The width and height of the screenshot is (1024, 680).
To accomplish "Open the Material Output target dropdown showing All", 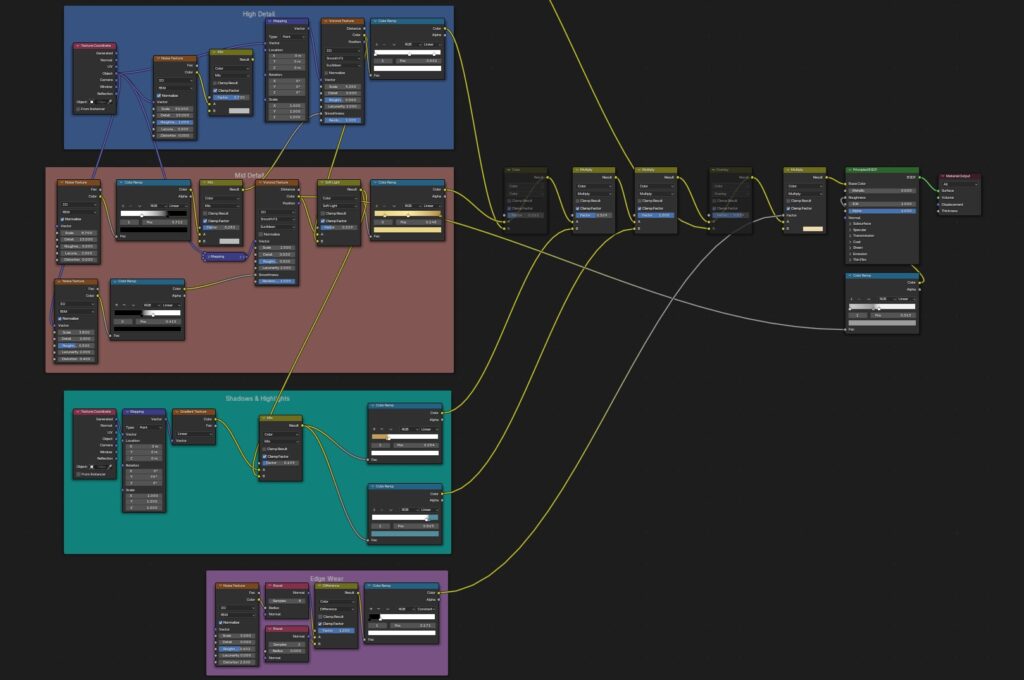I will click(x=959, y=184).
